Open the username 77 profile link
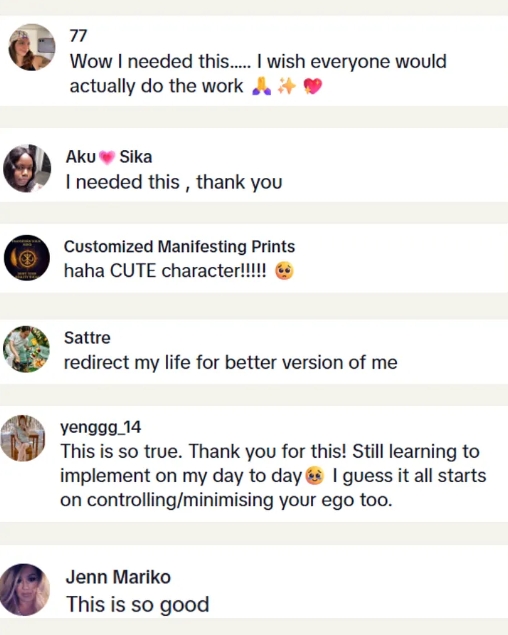508x635 pixels. [x=78, y=36]
